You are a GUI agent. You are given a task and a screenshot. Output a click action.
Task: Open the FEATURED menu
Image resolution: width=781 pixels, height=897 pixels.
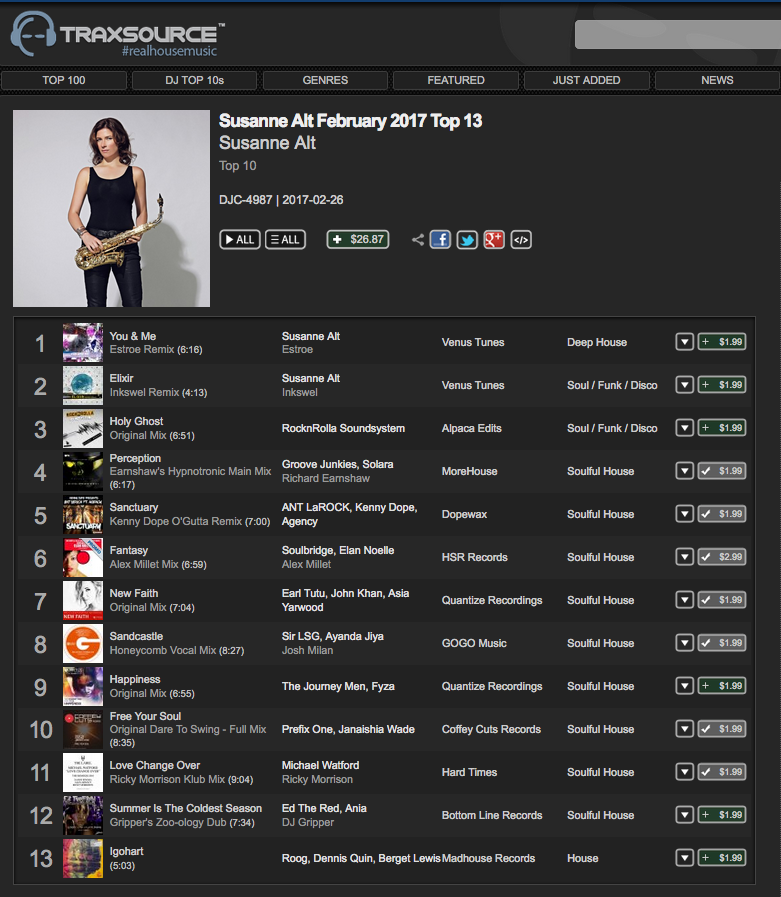456,80
